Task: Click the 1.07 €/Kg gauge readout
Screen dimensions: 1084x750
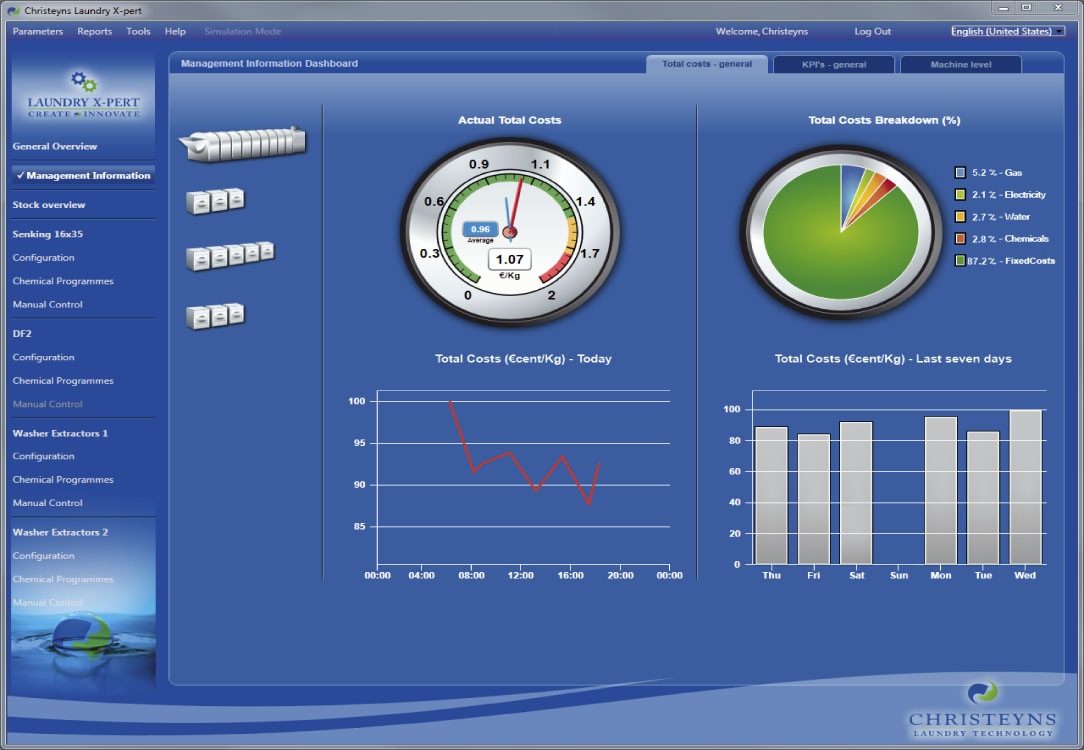Action: (x=510, y=260)
